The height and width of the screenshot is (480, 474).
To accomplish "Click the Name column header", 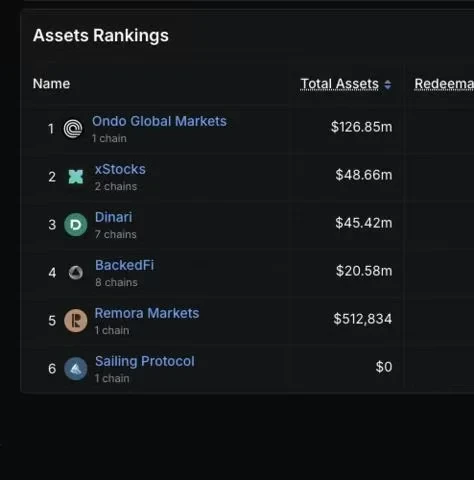I will click(51, 84).
